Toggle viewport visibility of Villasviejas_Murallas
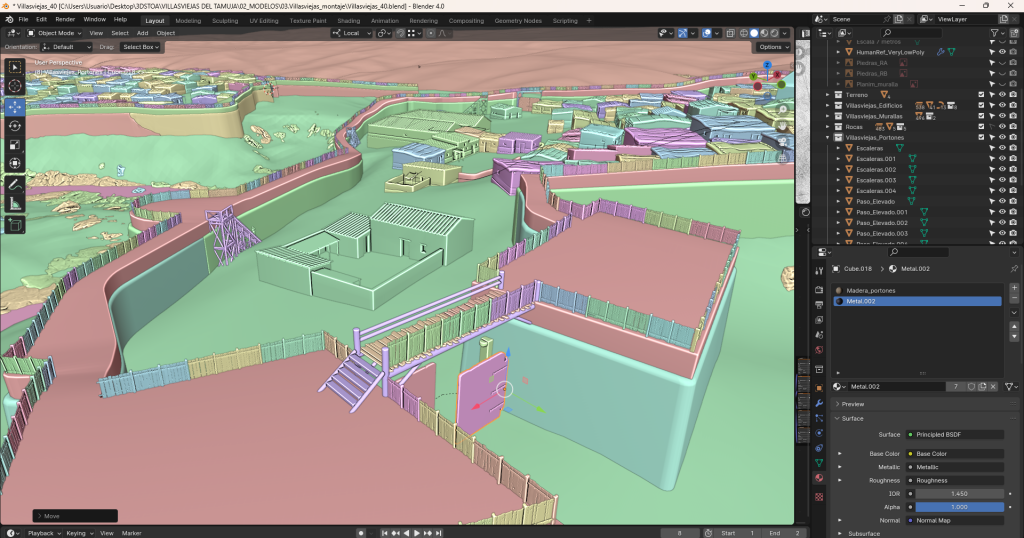The height and width of the screenshot is (538, 1024). coord(1002,116)
